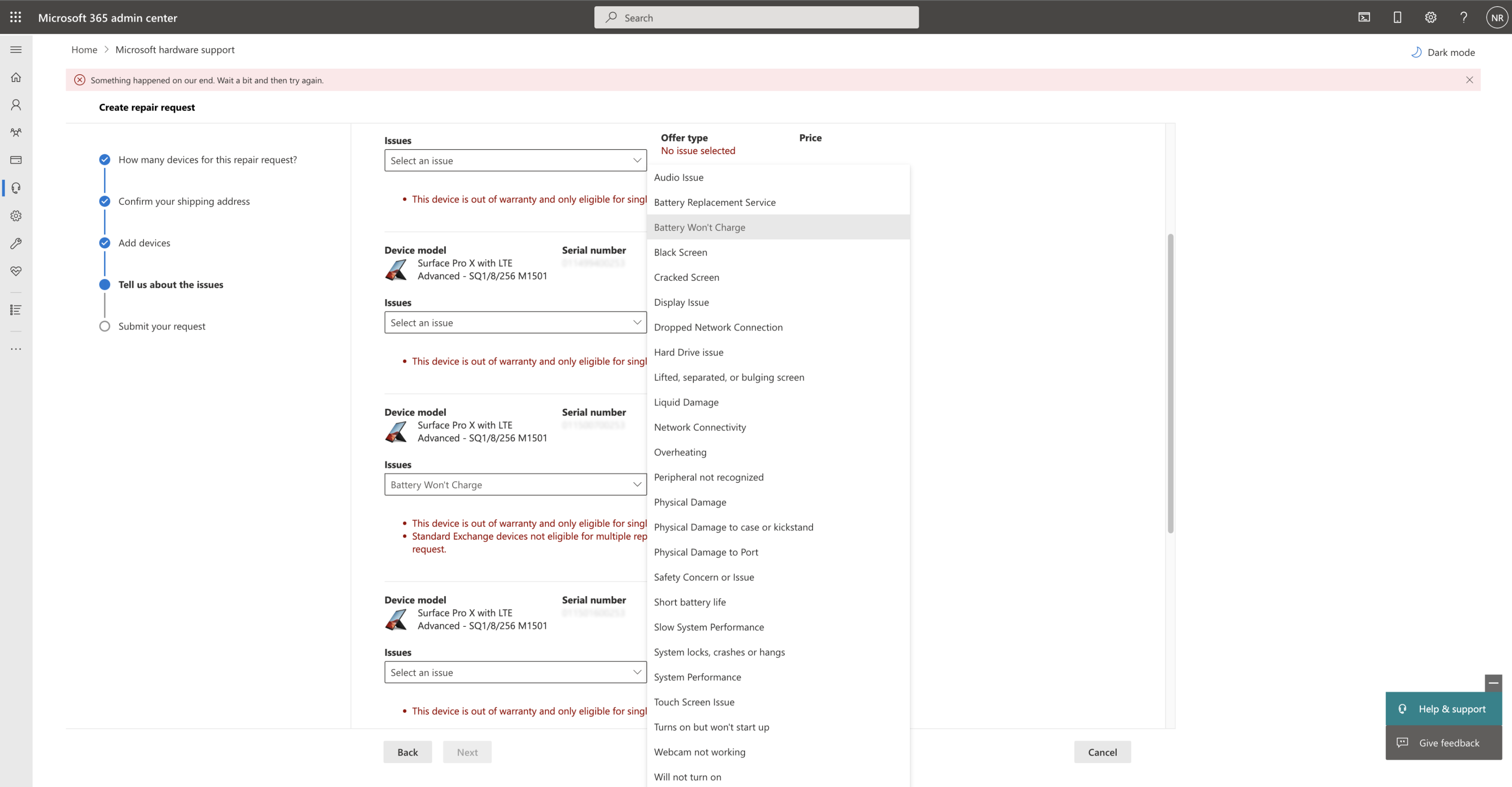Open the first 'Select an issue' dropdown
Image resolution: width=1512 pixels, height=787 pixels.
coord(515,160)
